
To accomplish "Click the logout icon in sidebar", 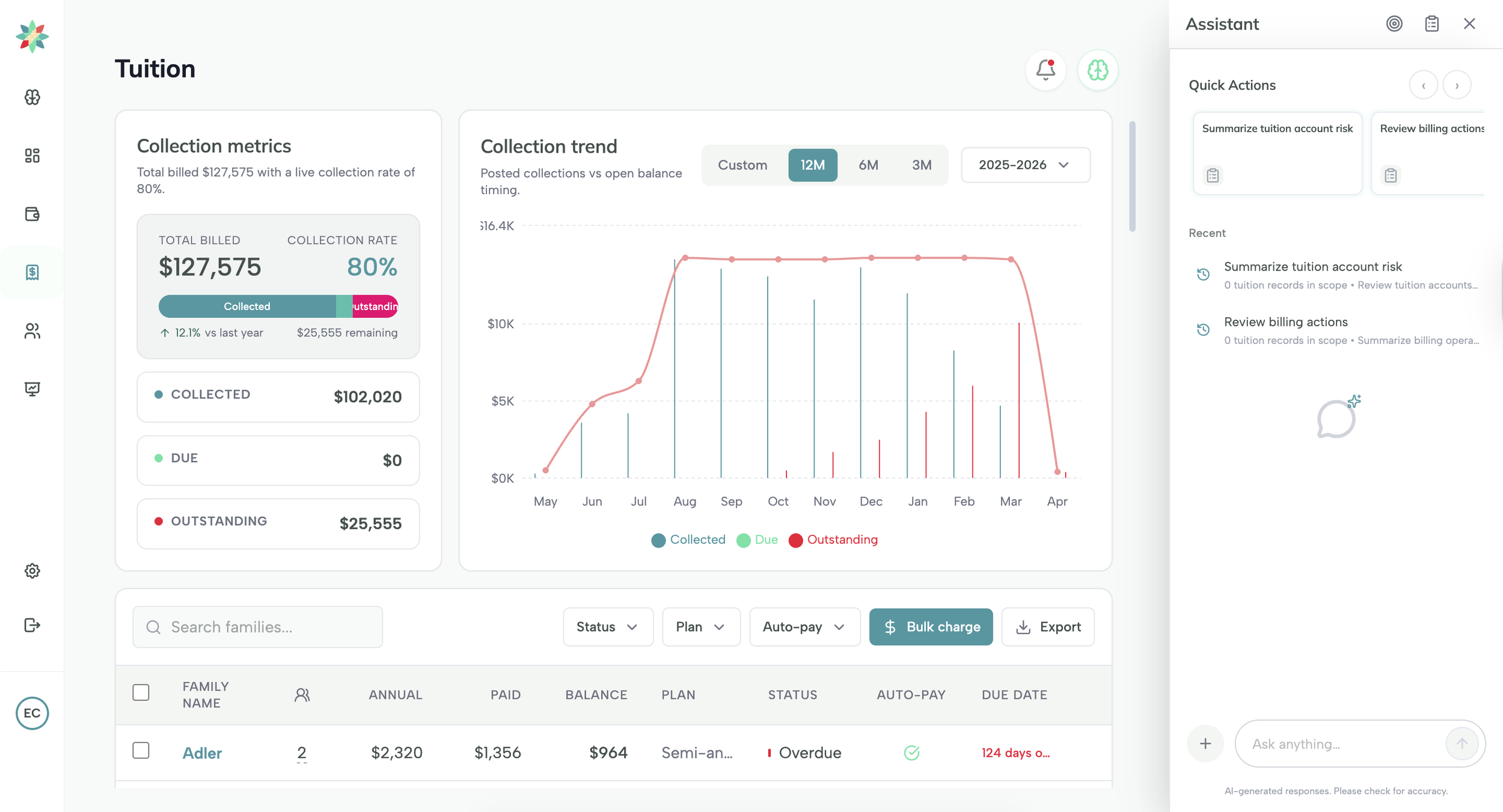I will pos(32,625).
